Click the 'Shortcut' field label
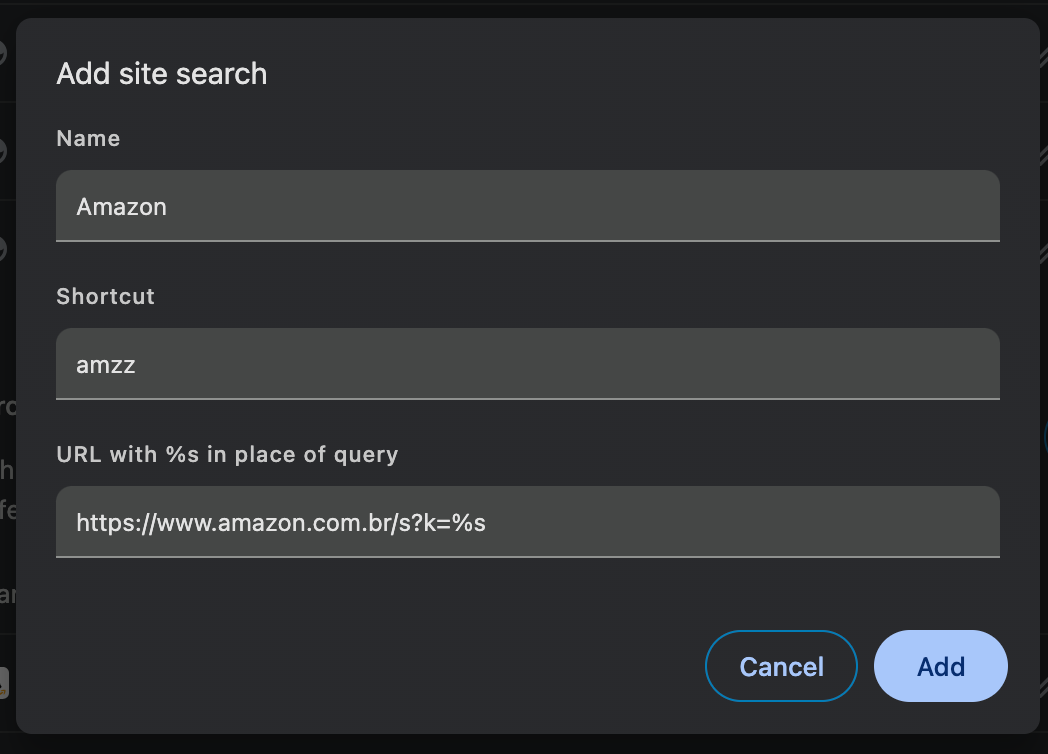Image resolution: width=1048 pixels, height=754 pixels. (x=106, y=296)
